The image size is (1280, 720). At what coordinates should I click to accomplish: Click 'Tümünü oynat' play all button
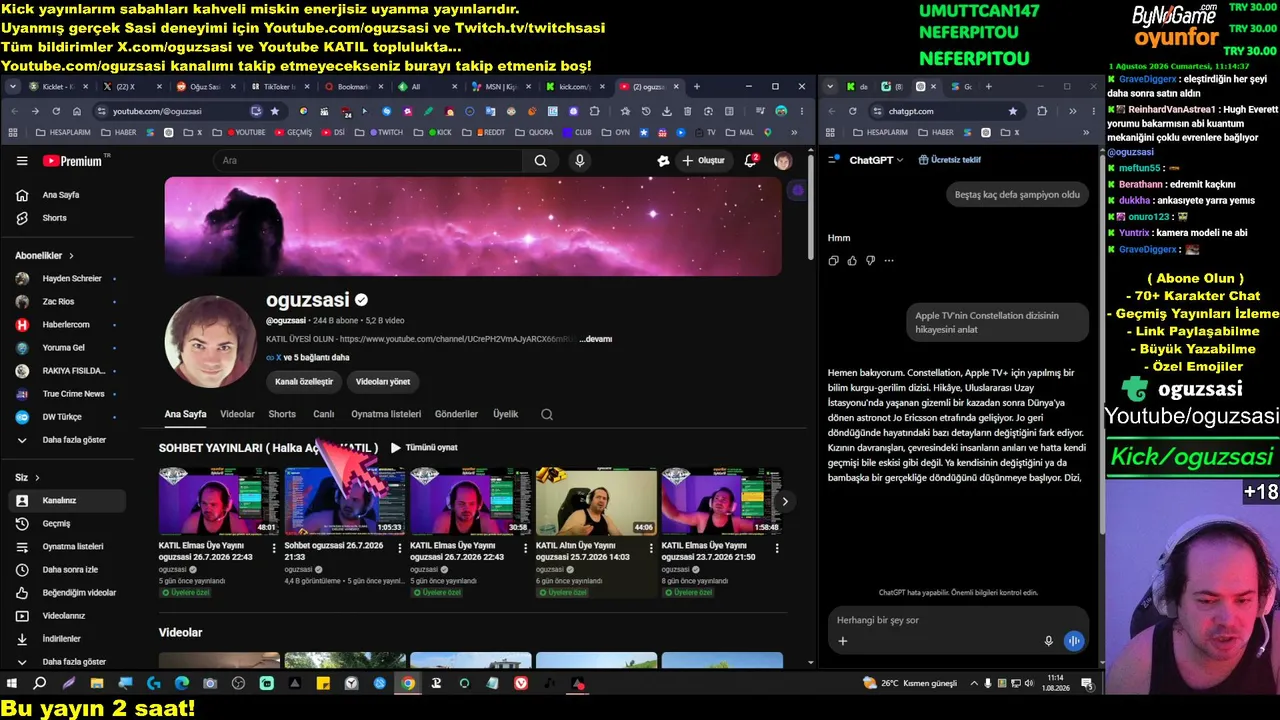(x=424, y=448)
